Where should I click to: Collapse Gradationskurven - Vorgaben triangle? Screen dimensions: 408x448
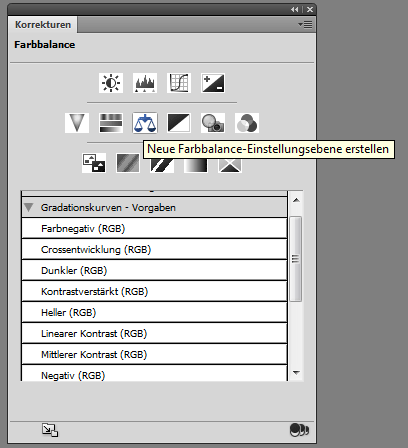[x=29, y=207]
